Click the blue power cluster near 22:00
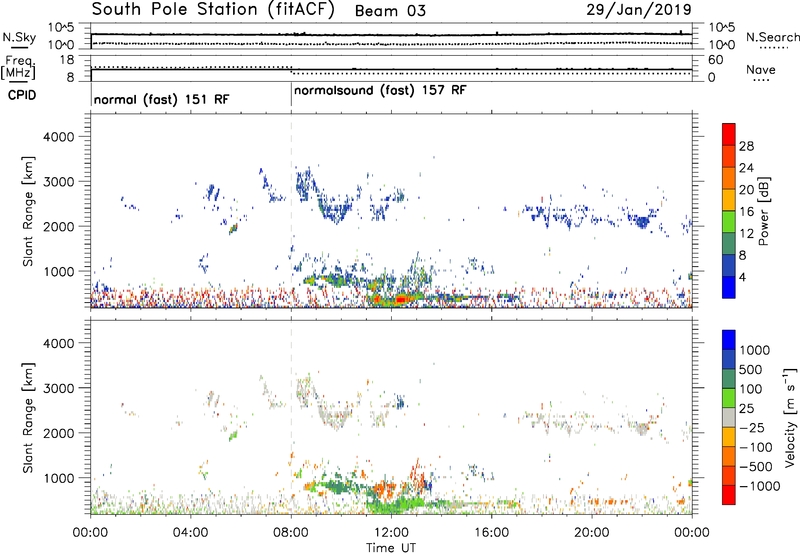 pyautogui.click(x=642, y=222)
